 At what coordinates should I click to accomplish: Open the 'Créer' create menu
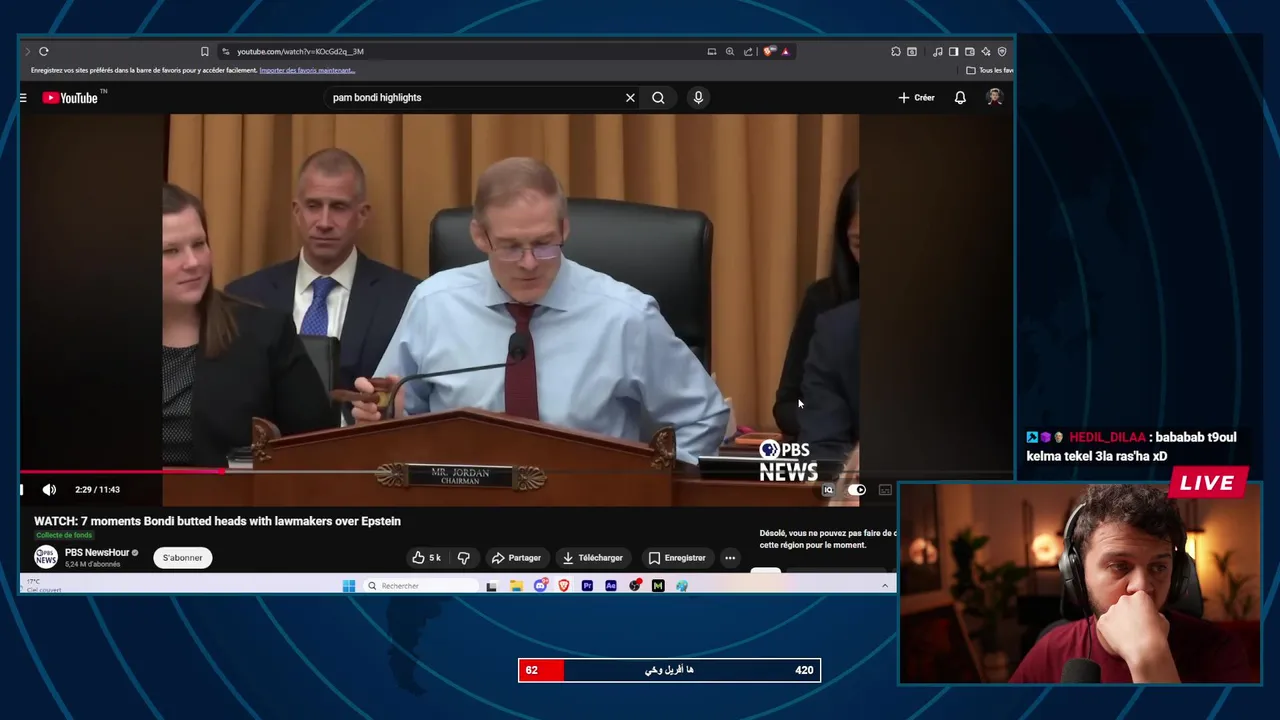pyautogui.click(x=916, y=98)
